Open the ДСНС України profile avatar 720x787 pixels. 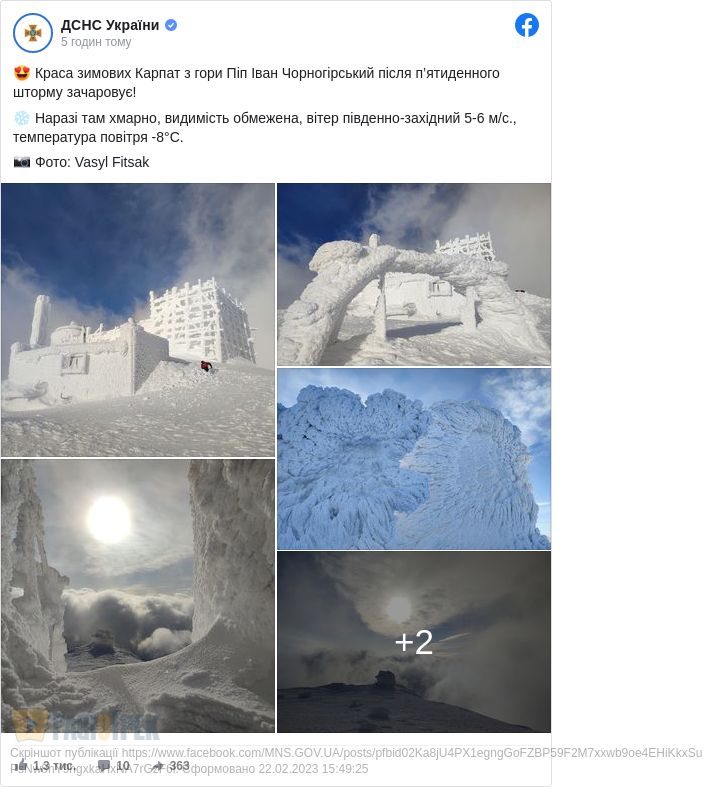(33, 33)
